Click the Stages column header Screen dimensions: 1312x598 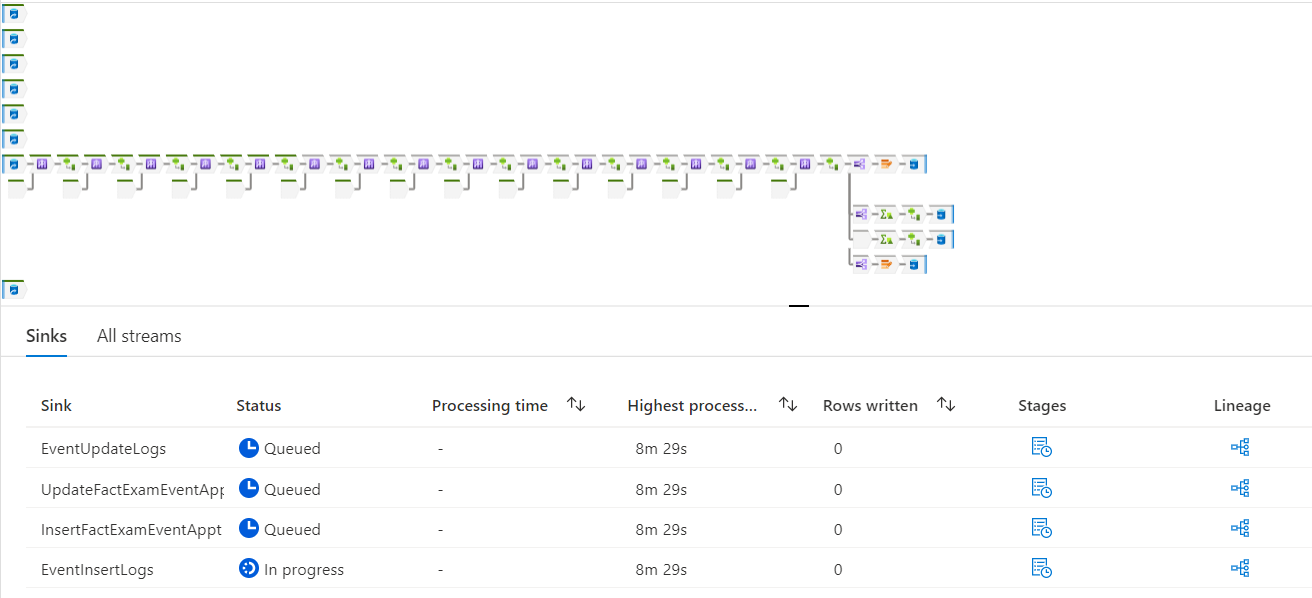tap(1042, 406)
